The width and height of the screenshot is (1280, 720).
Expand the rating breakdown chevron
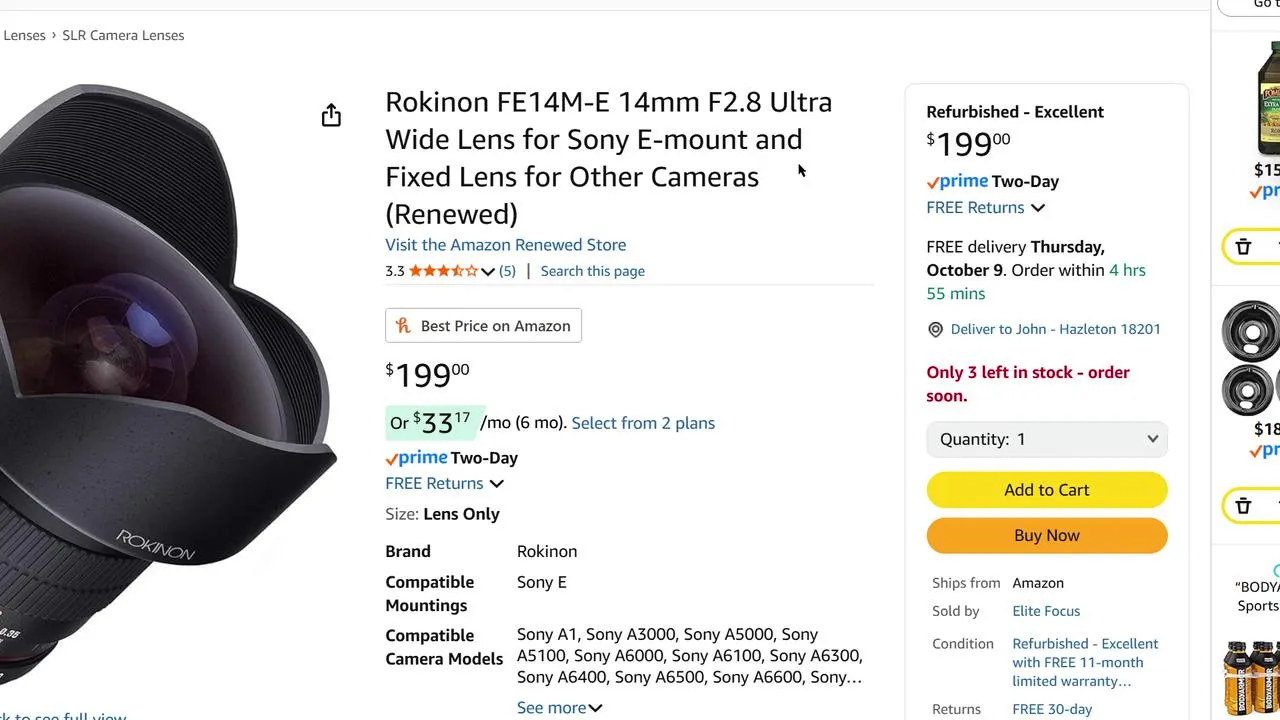coord(488,271)
